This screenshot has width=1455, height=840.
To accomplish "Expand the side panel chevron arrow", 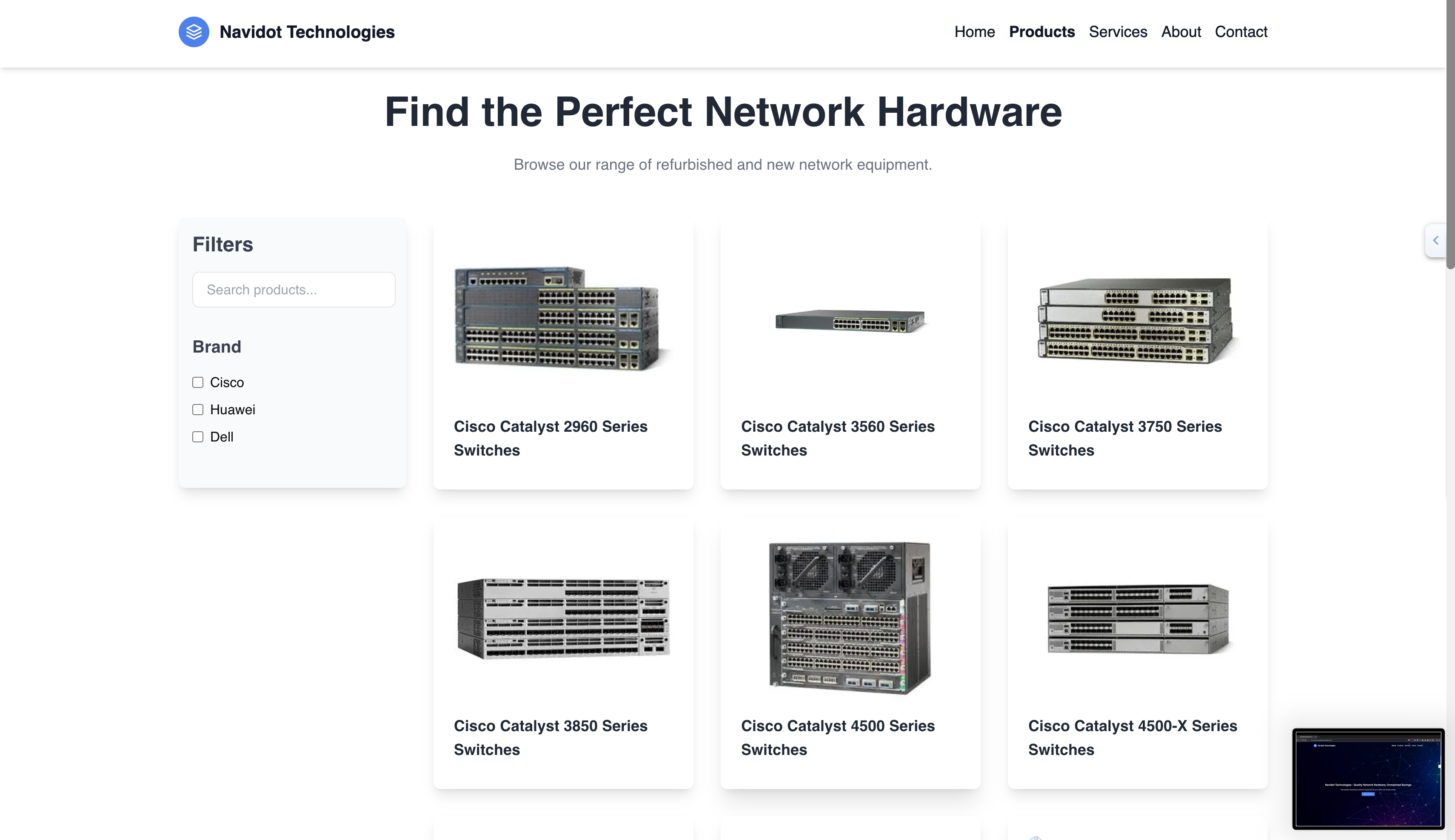I will [x=1436, y=240].
